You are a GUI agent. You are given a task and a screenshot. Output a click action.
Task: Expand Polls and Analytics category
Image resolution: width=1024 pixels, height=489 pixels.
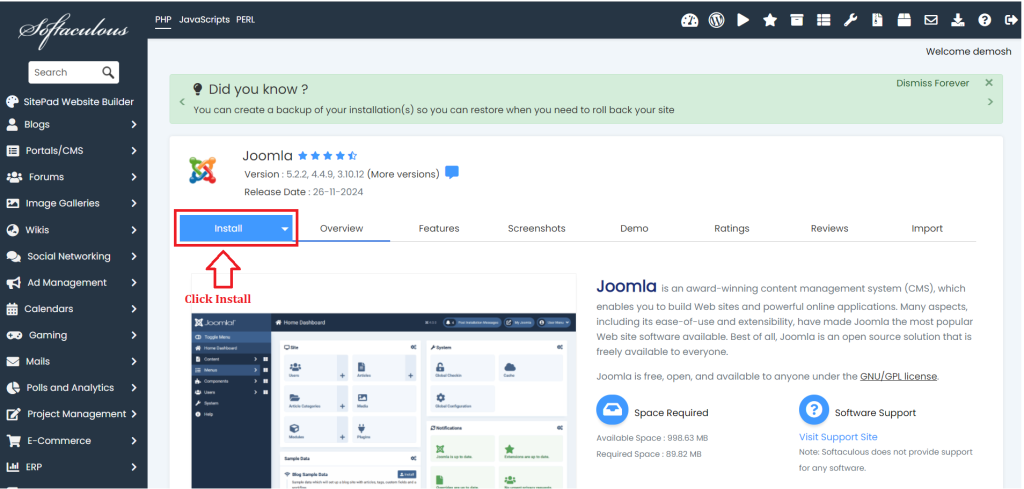[x=73, y=388]
